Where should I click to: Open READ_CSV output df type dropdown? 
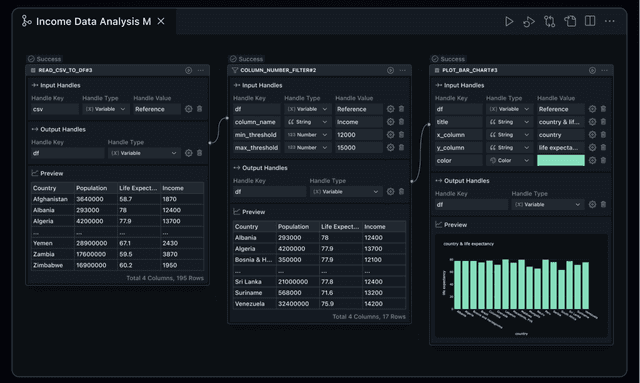point(144,153)
